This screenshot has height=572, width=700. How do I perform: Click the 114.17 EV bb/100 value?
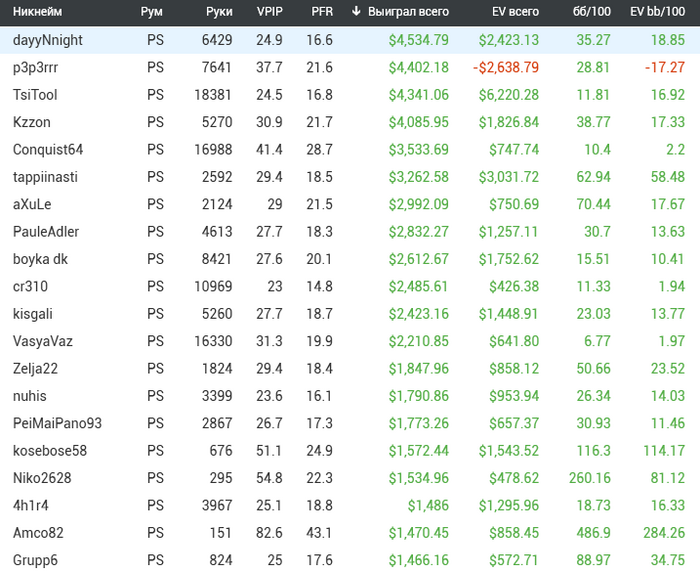click(x=664, y=451)
